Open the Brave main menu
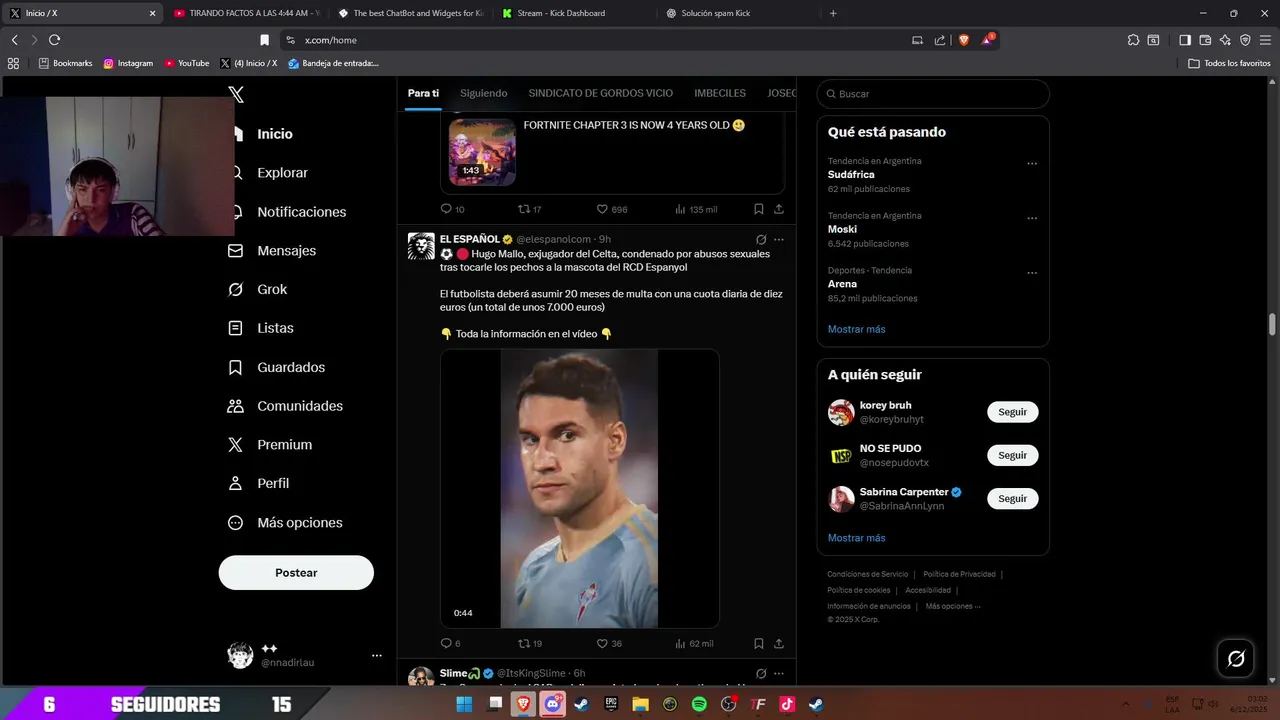Image resolution: width=1280 pixels, height=720 pixels. coord(1265,40)
